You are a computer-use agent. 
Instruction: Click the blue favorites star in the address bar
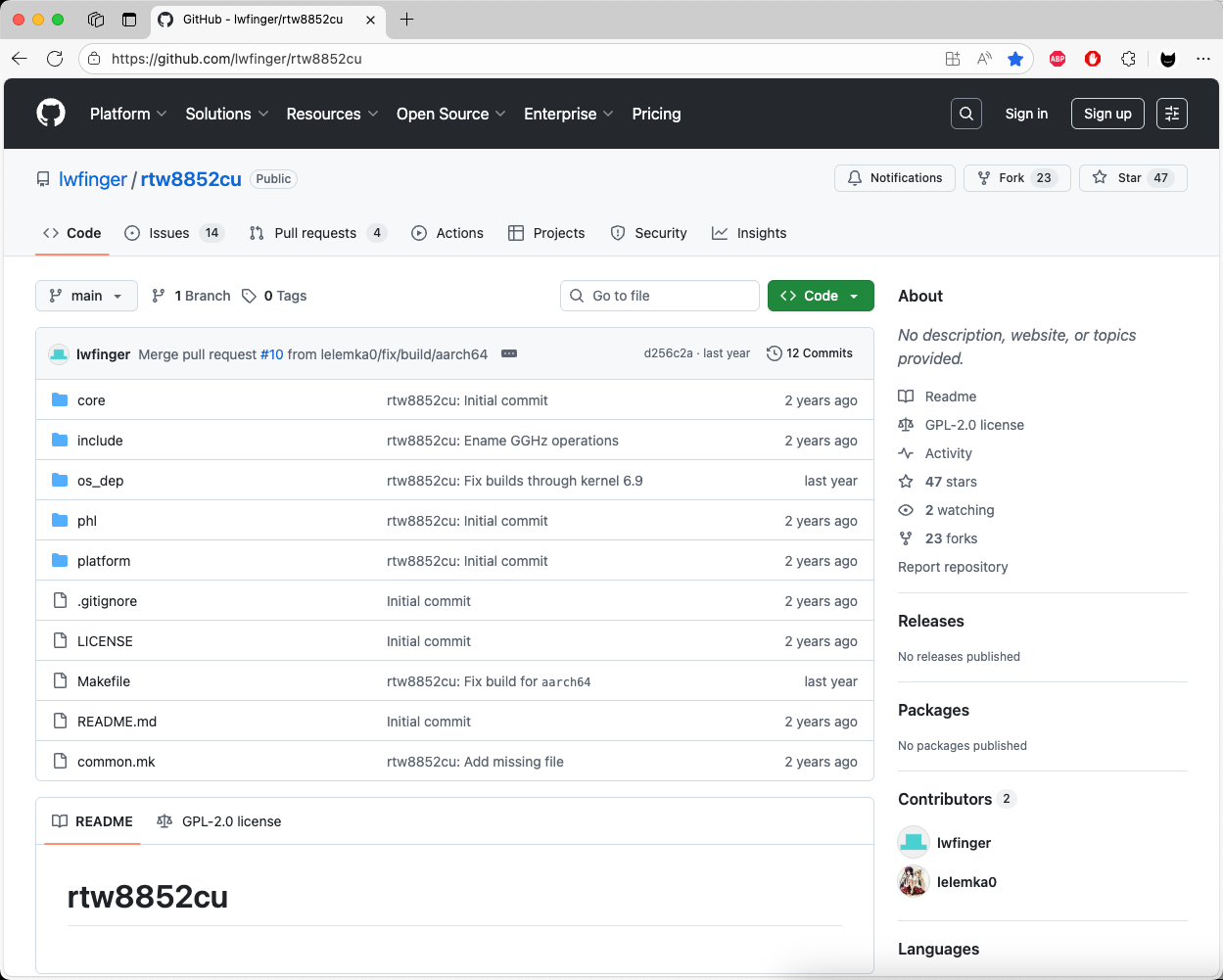click(1015, 59)
